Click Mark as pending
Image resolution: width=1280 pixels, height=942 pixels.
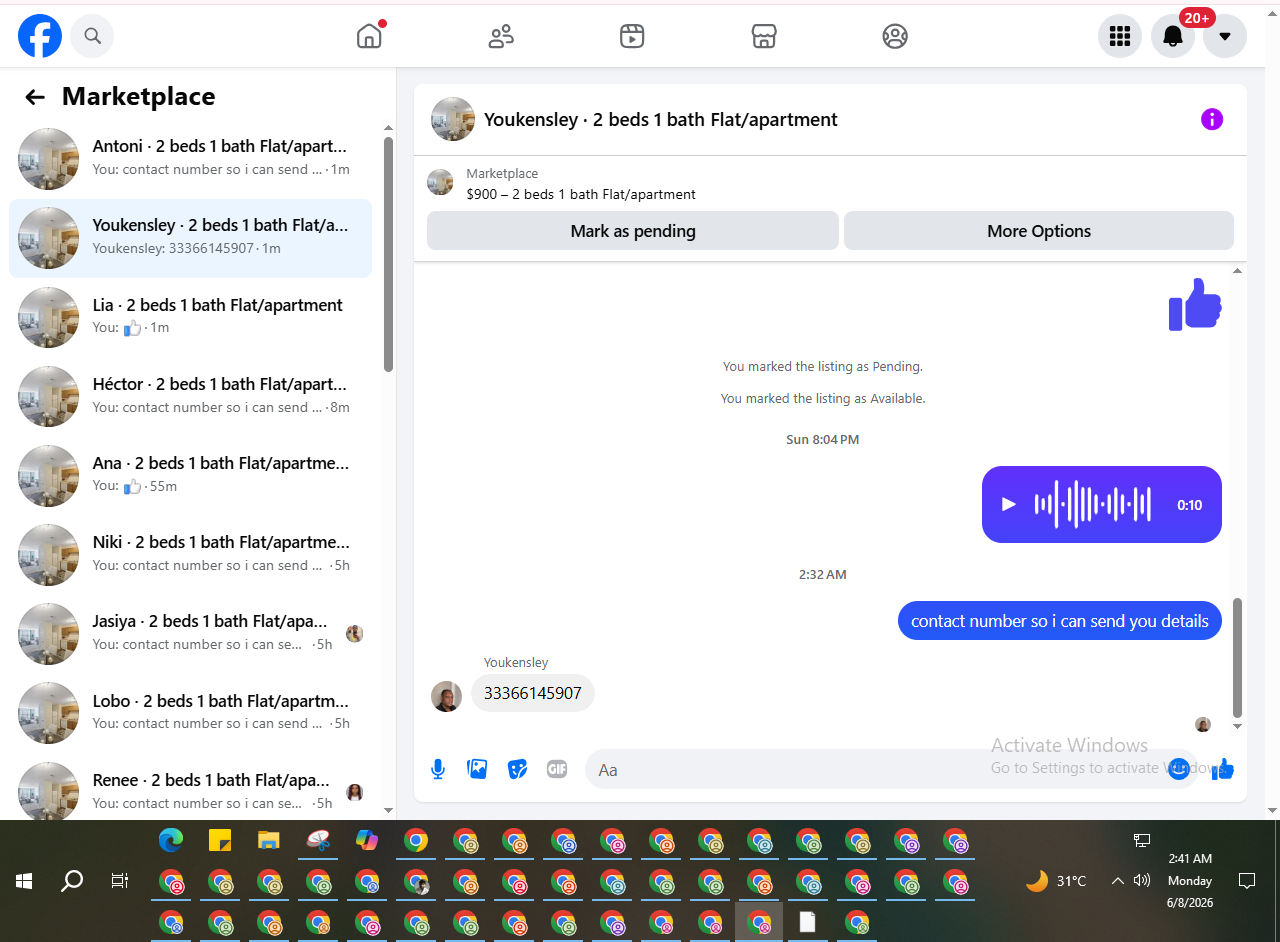[x=633, y=231]
